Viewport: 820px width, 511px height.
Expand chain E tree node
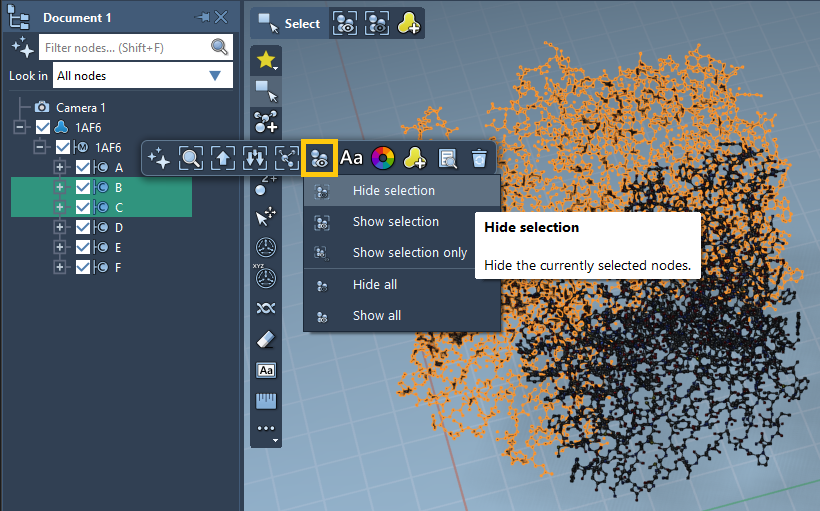coord(60,247)
